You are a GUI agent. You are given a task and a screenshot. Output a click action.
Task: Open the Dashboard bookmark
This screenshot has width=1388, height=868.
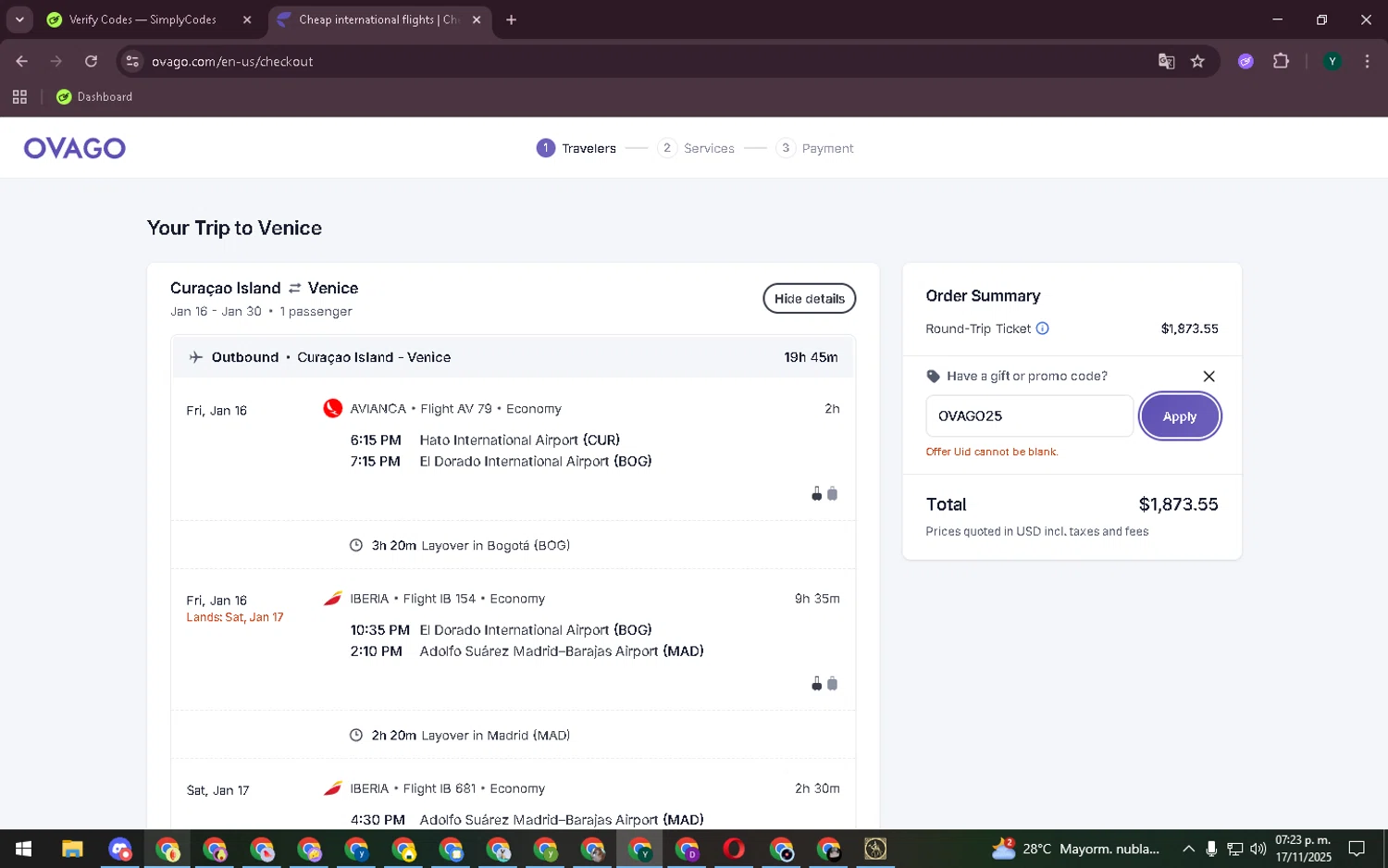click(x=94, y=97)
